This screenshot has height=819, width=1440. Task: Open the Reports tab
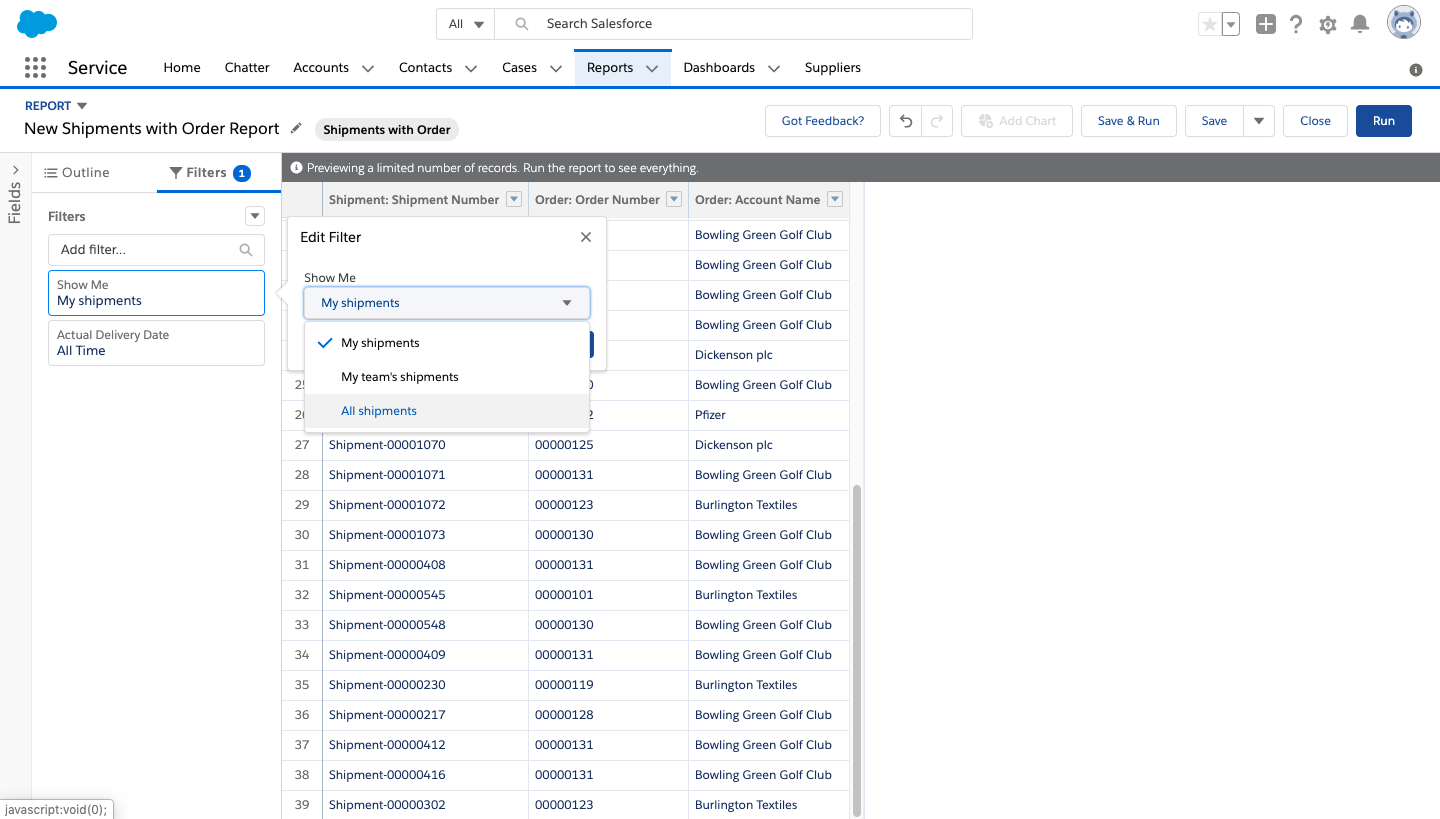point(610,68)
